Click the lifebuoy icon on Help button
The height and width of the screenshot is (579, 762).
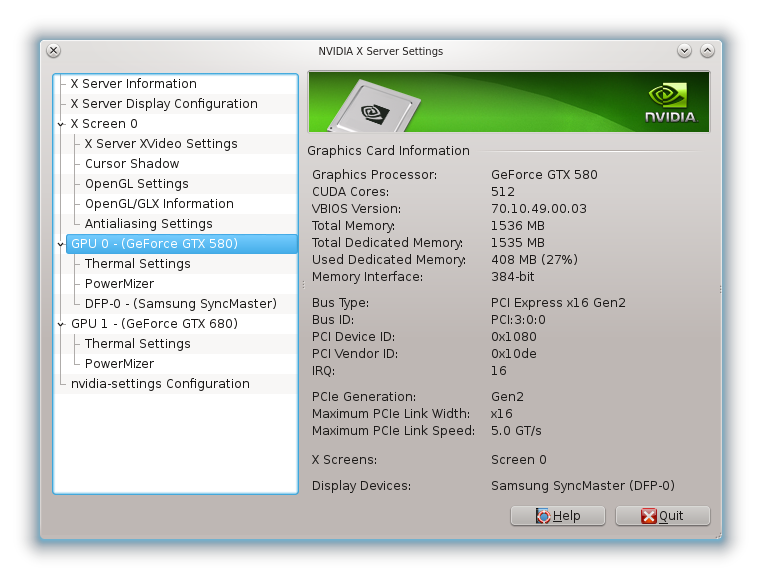tap(543, 516)
